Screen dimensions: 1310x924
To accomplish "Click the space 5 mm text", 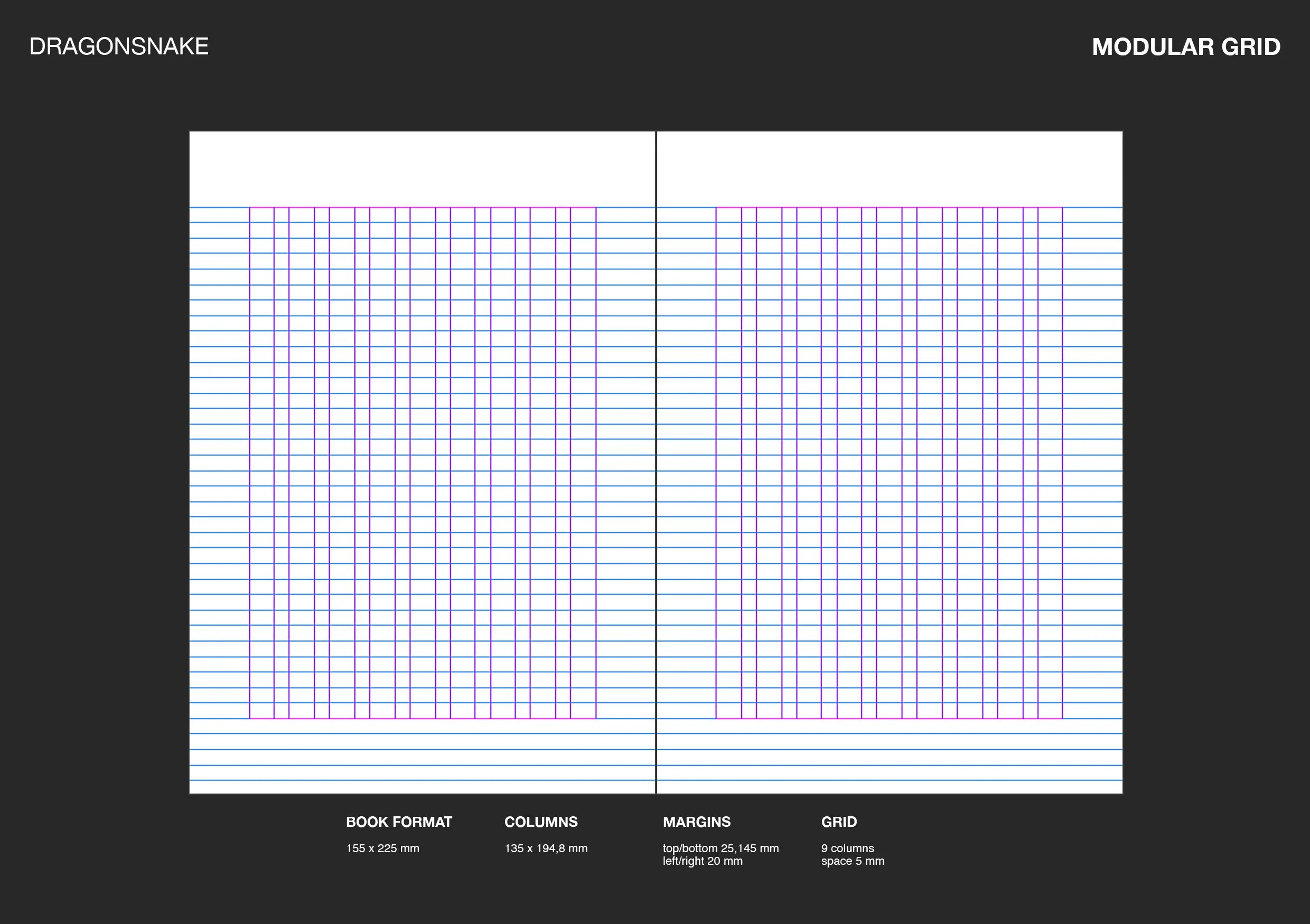I will [853, 861].
